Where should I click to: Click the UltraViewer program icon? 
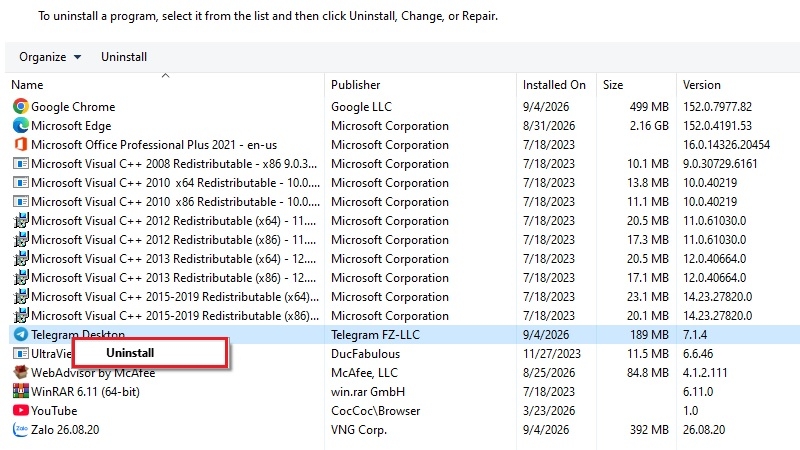(x=20, y=354)
